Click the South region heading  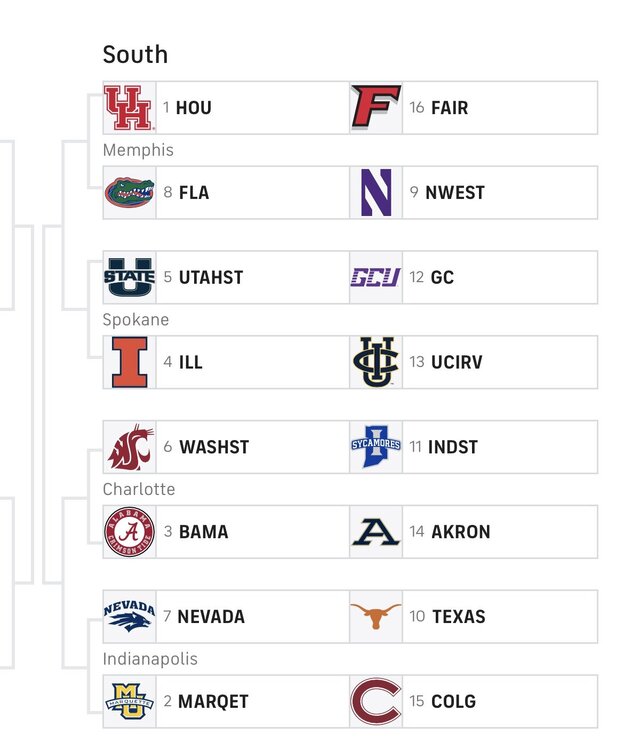click(135, 54)
